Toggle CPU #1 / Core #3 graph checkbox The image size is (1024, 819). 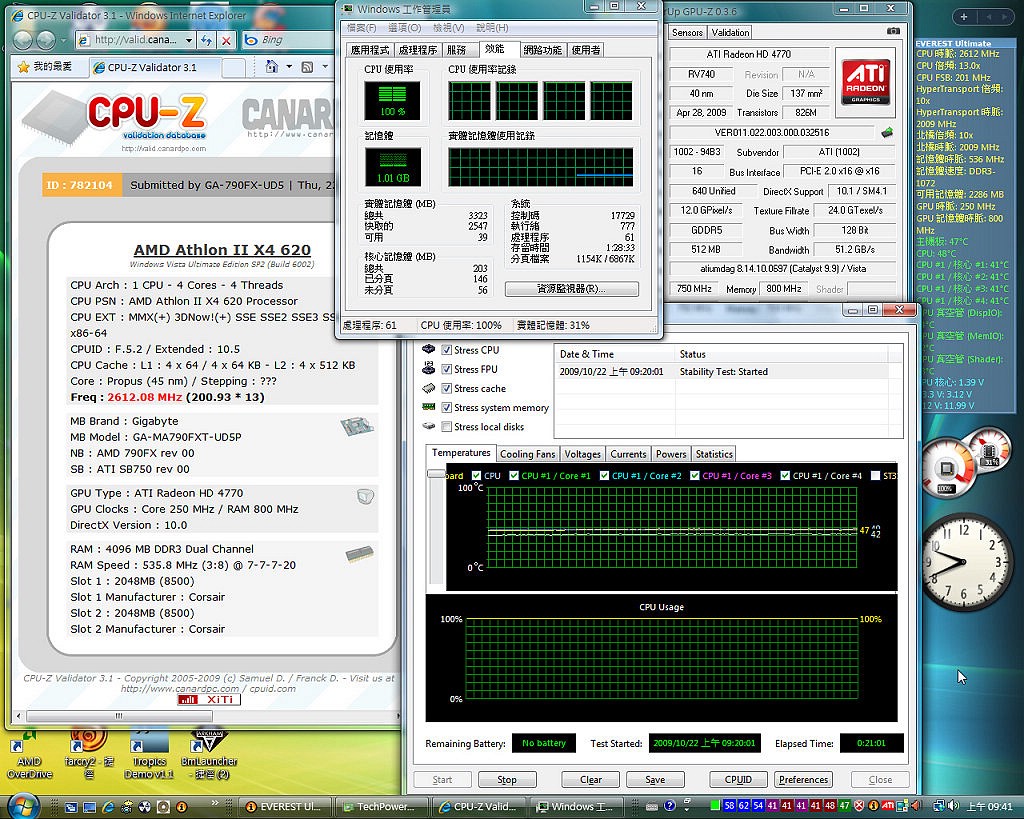tap(695, 475)
